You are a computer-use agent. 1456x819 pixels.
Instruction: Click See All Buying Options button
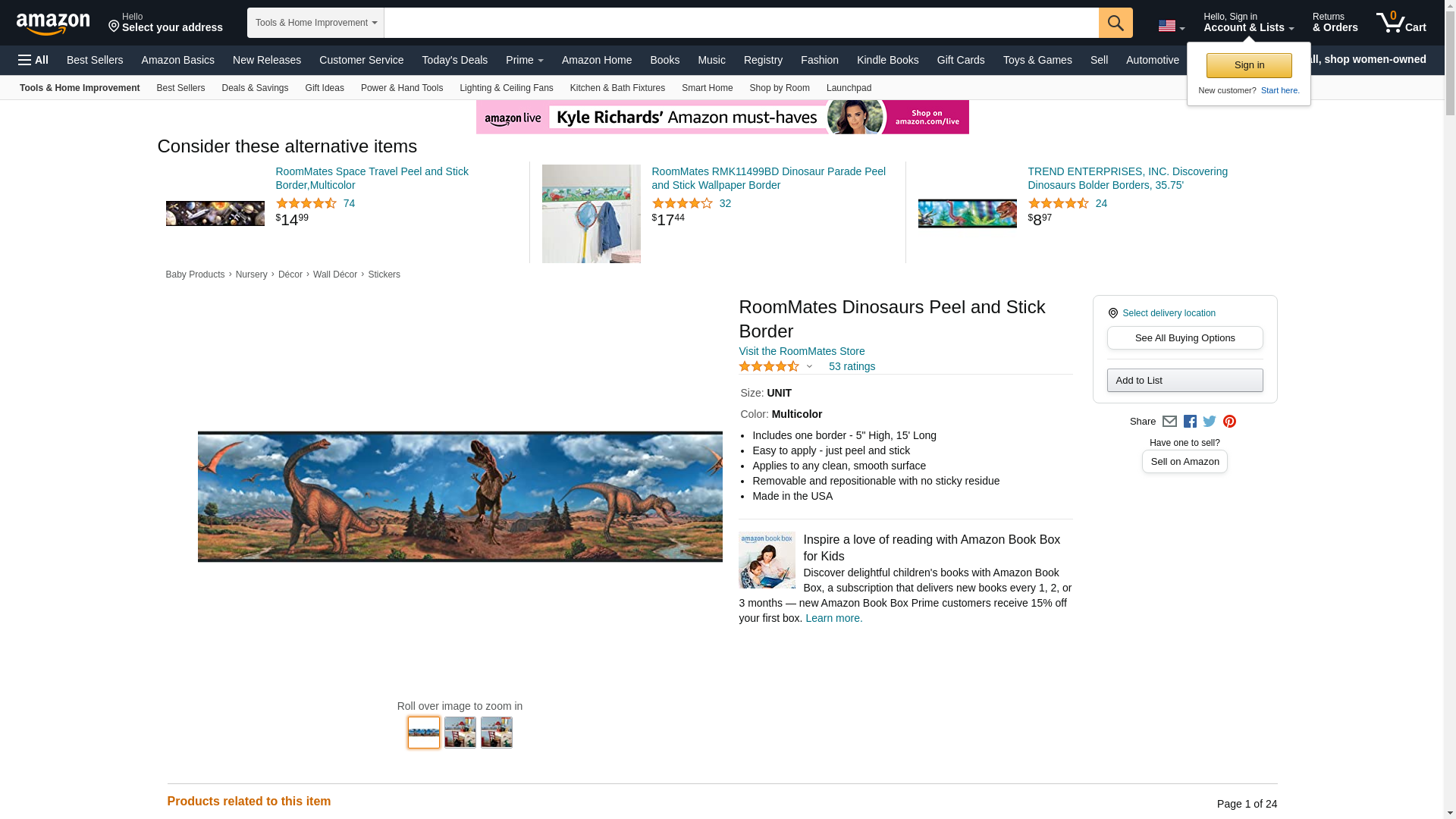point(1185,338)
